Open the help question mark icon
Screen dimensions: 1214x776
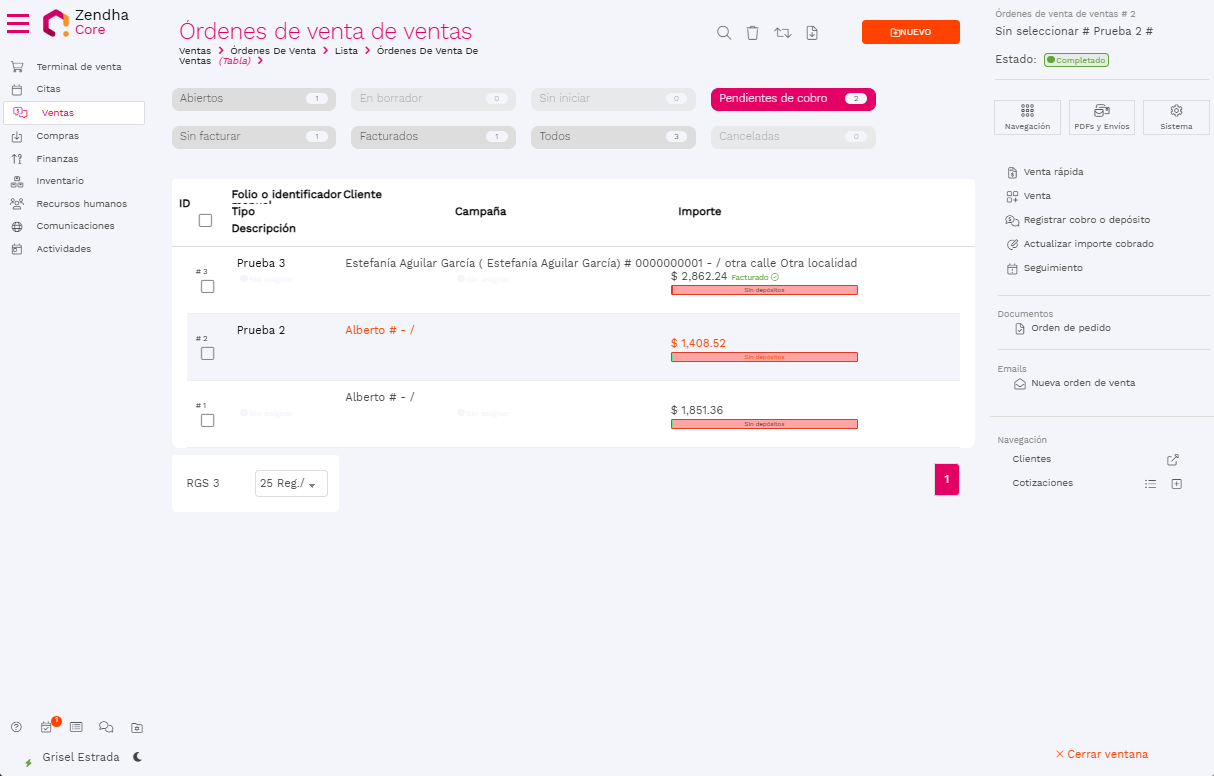point(16,727)
